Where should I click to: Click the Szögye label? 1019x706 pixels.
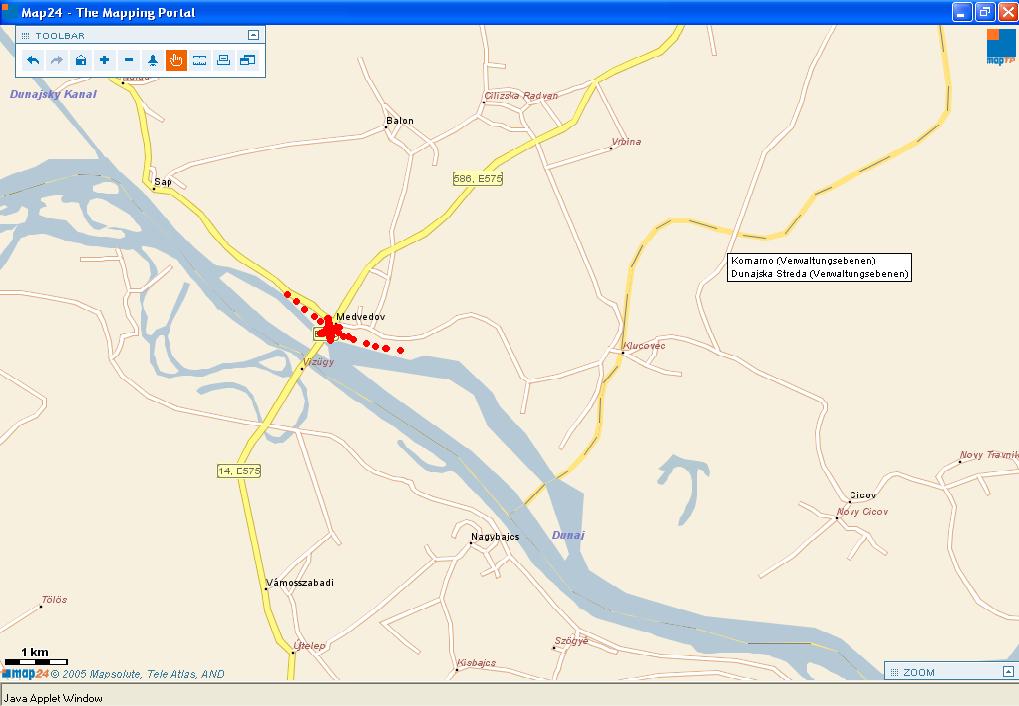click(x=571, y=641)
